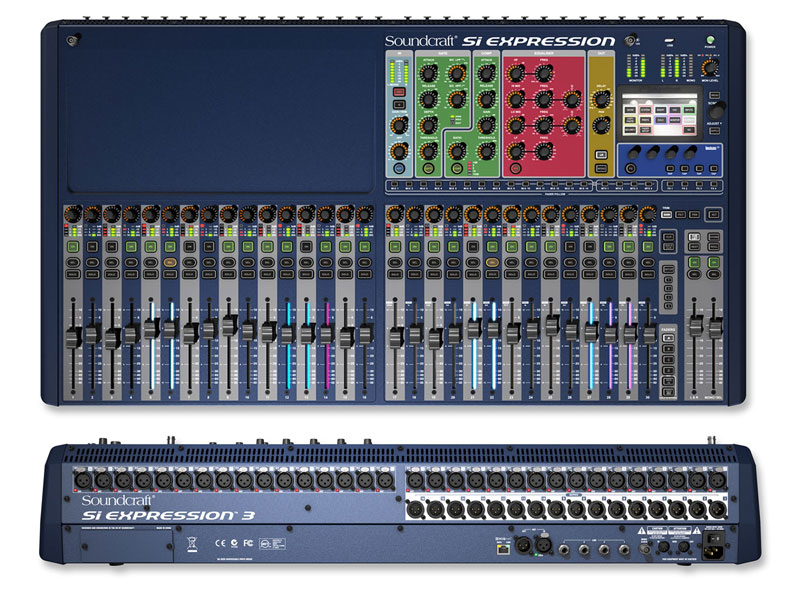Click the first XLR input on rear panel
This screenshot has width=800, height=592.
click(x=83, y=480)
